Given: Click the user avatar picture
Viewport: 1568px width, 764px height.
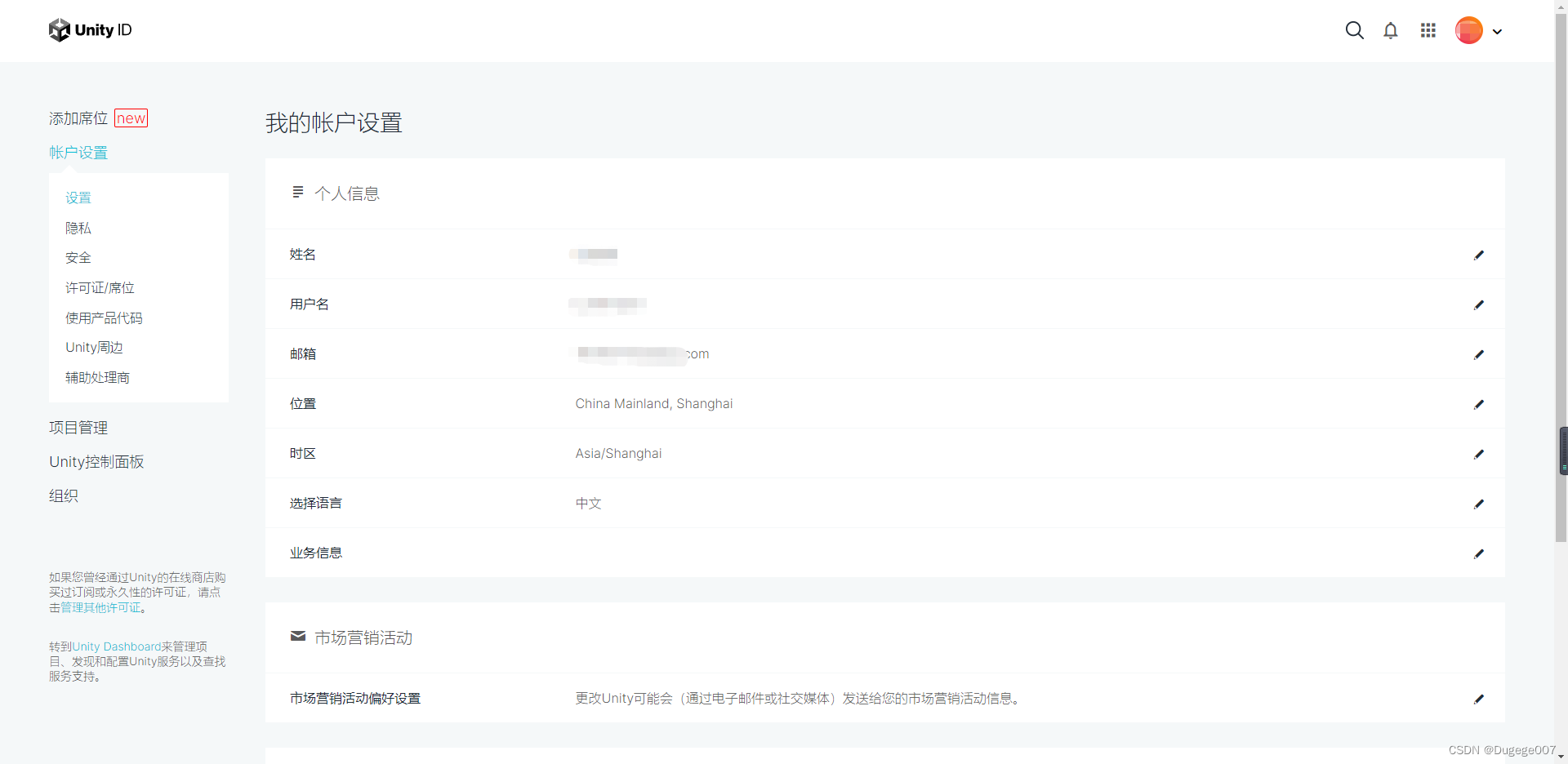Looking at the screenshot, I should coord(1468,30).
